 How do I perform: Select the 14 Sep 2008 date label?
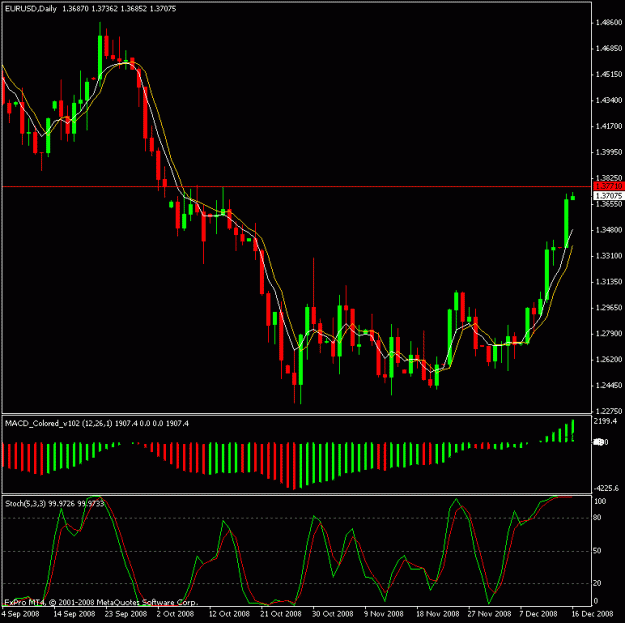point(74,614)
